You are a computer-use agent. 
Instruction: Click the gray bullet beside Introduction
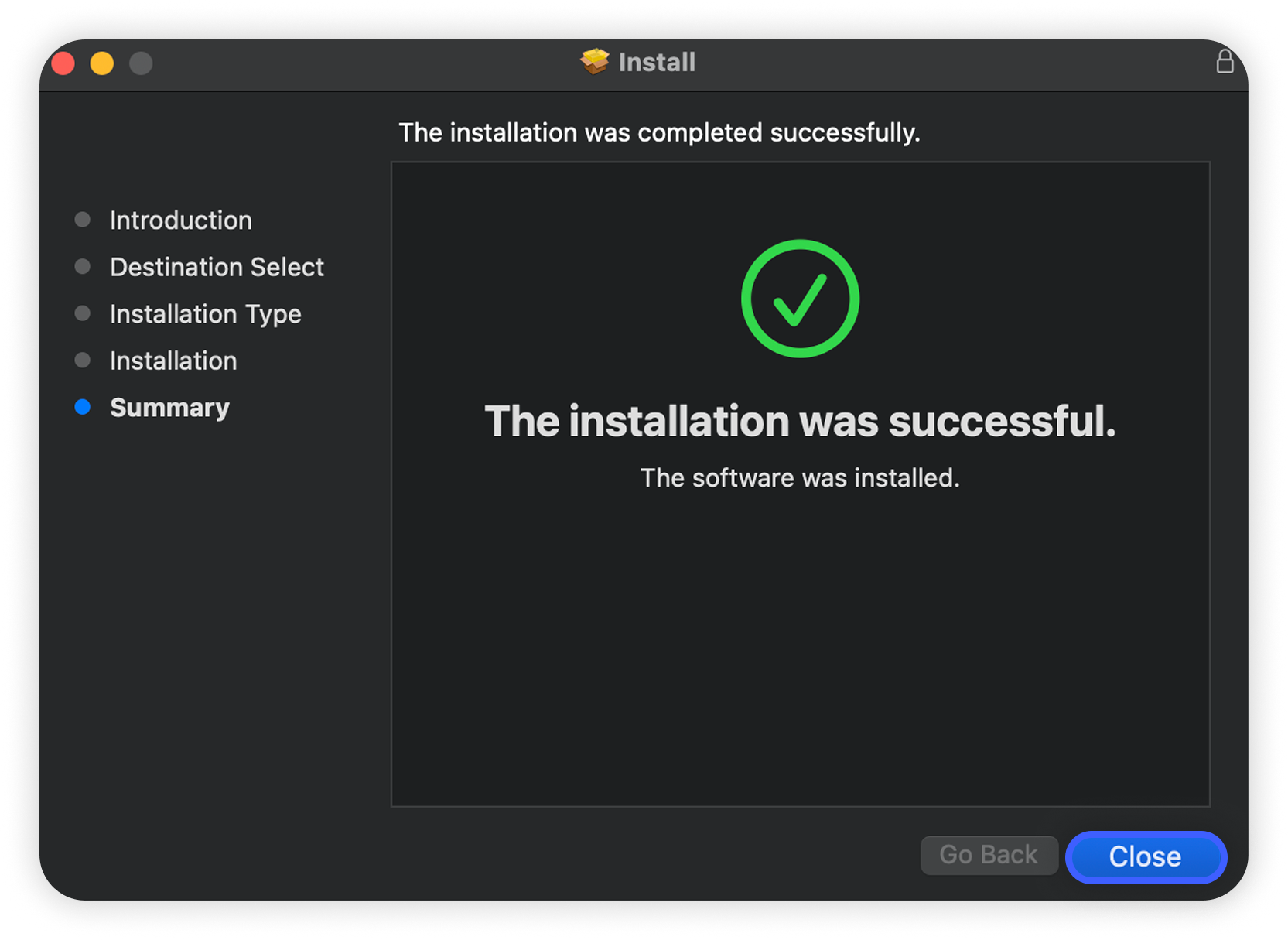pyautogui.click(x=83, y=220)
